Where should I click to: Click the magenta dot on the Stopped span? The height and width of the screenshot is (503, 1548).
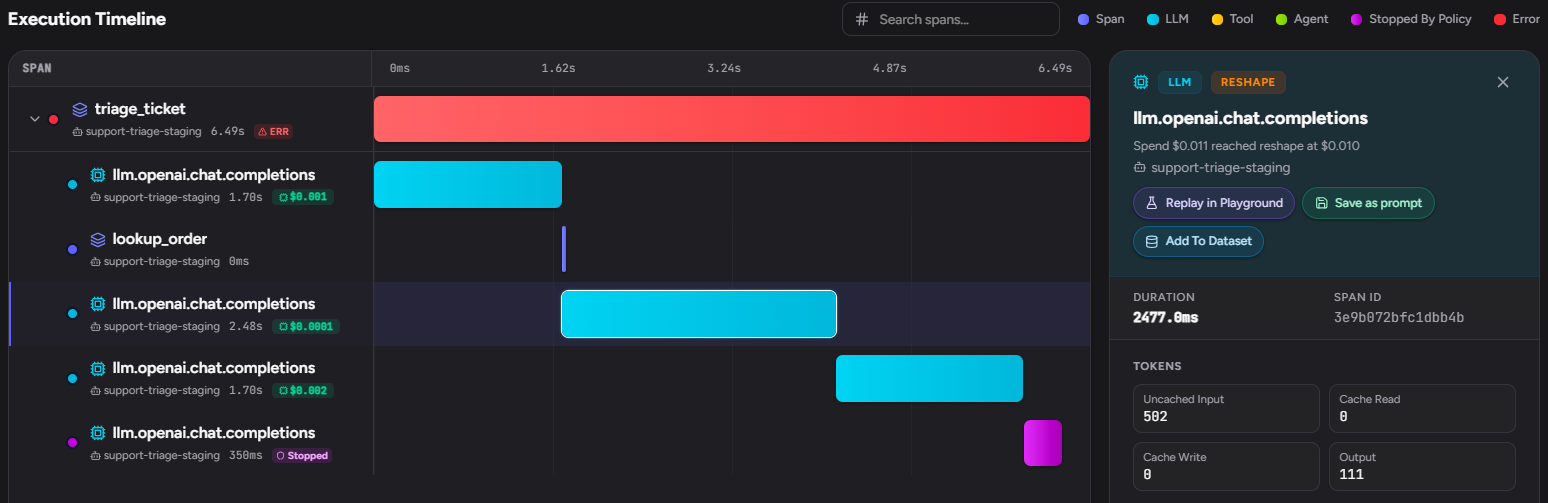pos(72,443)
